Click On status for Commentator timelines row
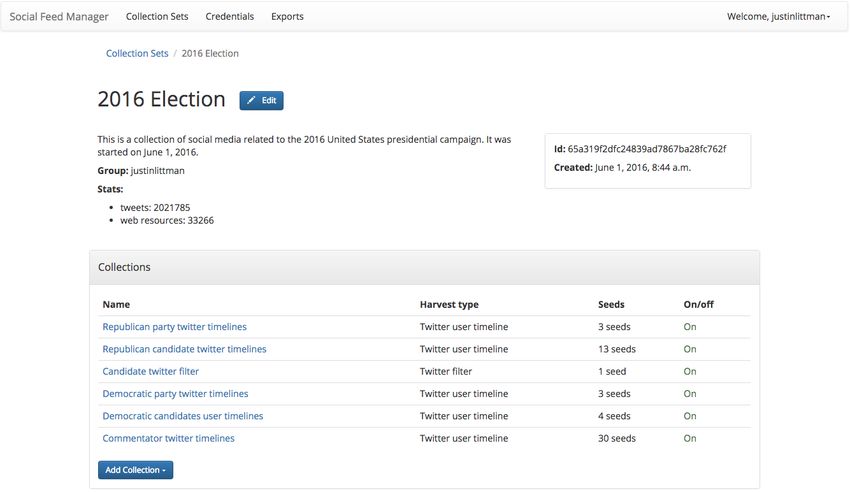Viewport: 850px width, 492px height. (690, 438)
